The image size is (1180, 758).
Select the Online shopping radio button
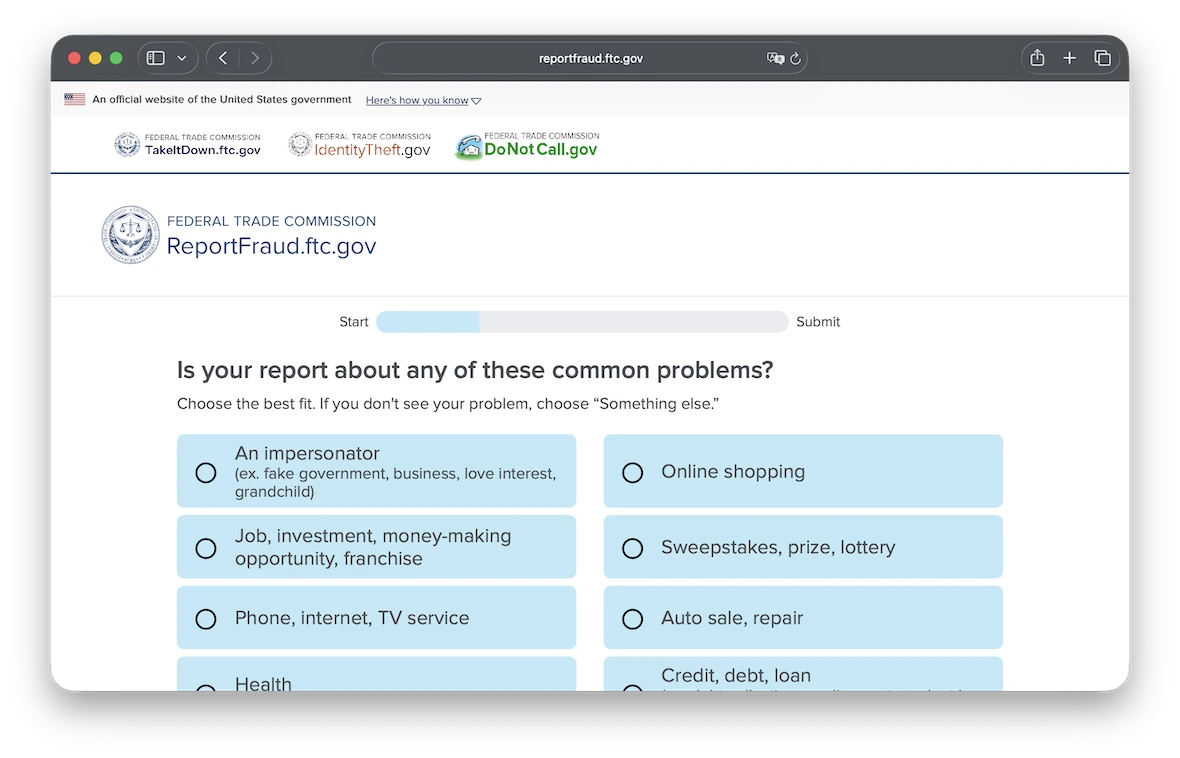[x=632, y=473]
